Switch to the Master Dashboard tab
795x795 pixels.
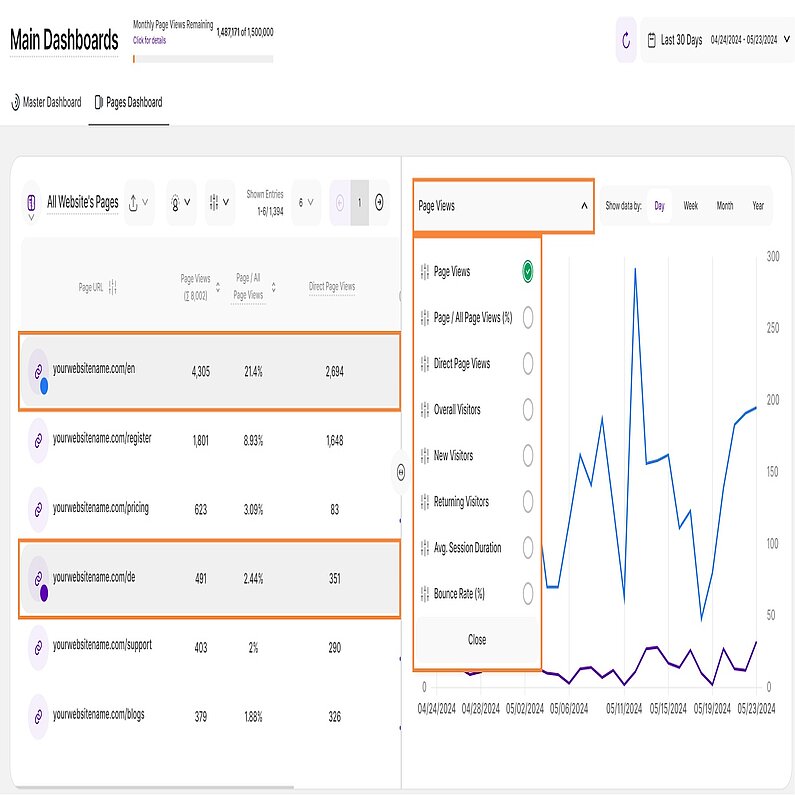pos(45,102)
